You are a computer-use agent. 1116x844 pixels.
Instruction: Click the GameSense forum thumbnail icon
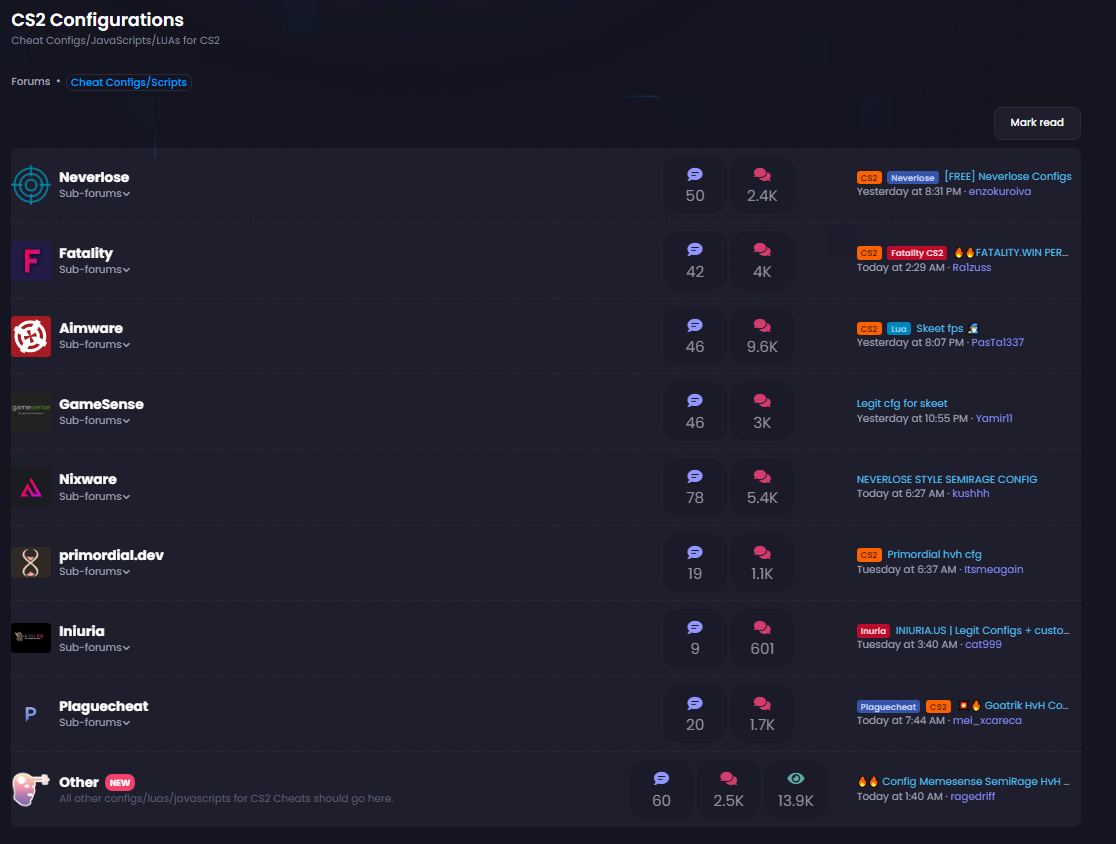coord(31,412)
